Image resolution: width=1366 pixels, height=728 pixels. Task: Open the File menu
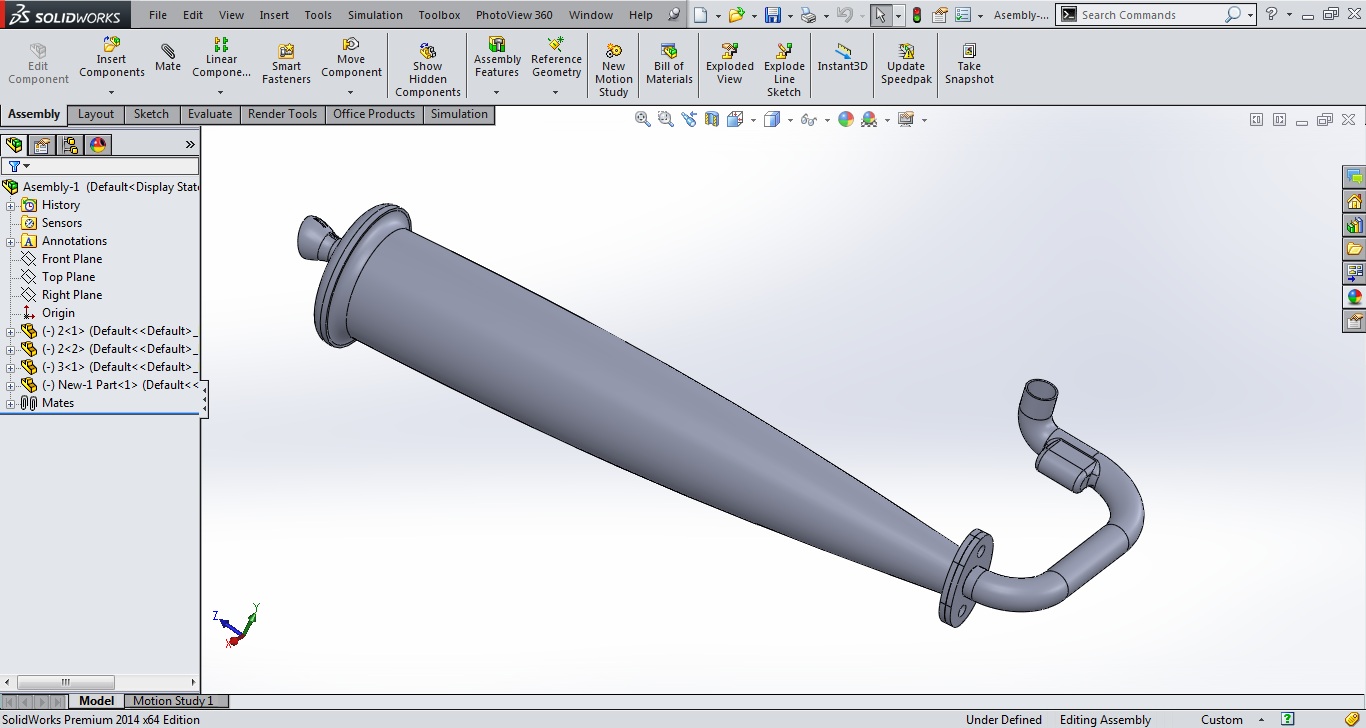tap(158, 15)
